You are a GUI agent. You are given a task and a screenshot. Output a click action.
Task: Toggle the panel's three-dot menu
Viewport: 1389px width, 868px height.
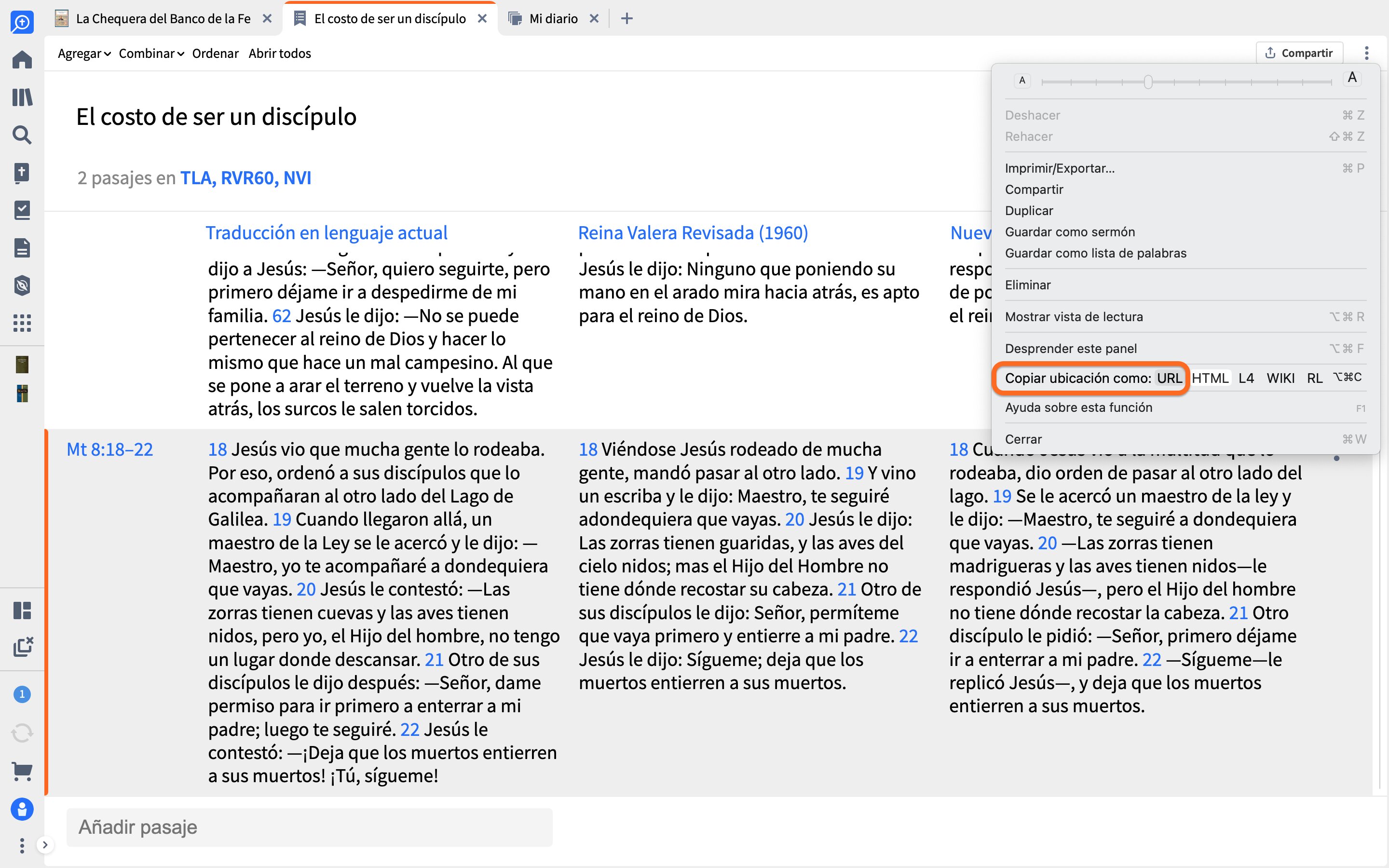click(x=1367, y=53)
